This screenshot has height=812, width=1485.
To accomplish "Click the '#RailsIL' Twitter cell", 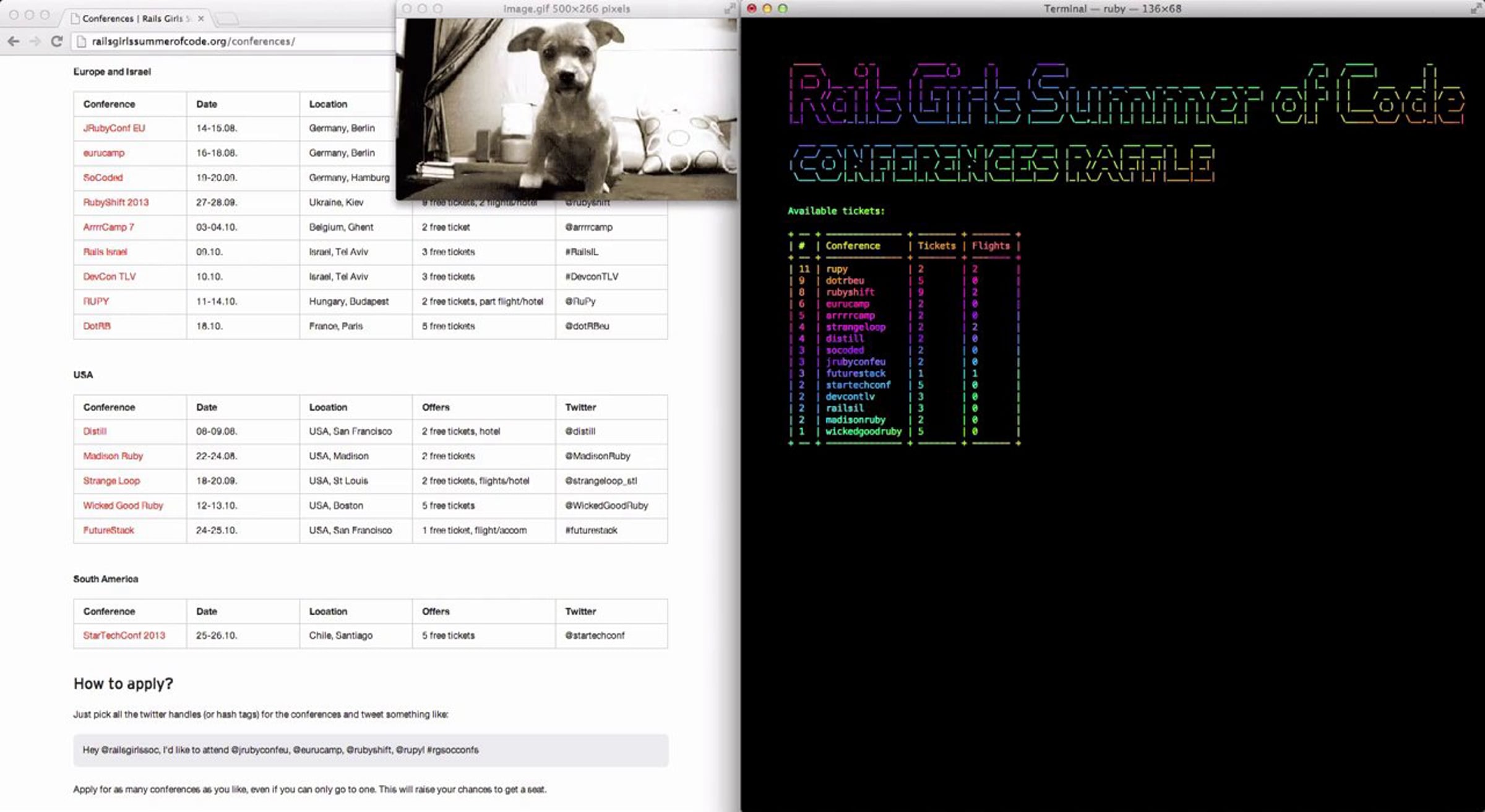I will click(x=611, y=252).
